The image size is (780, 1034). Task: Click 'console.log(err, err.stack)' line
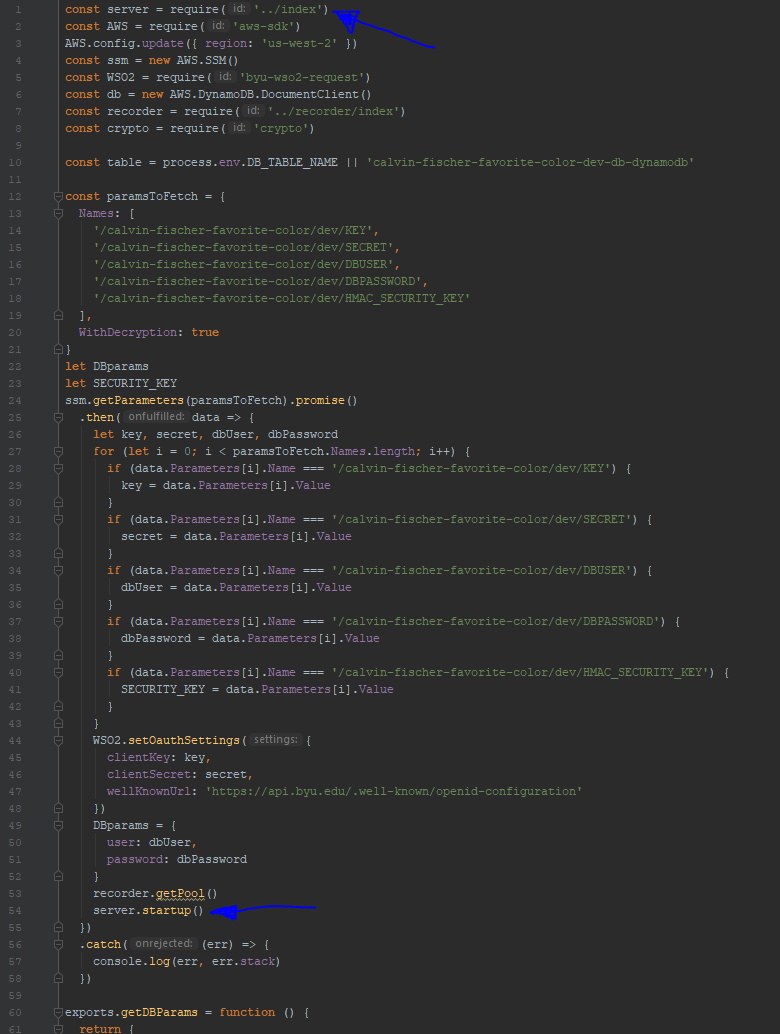point(187,962)
